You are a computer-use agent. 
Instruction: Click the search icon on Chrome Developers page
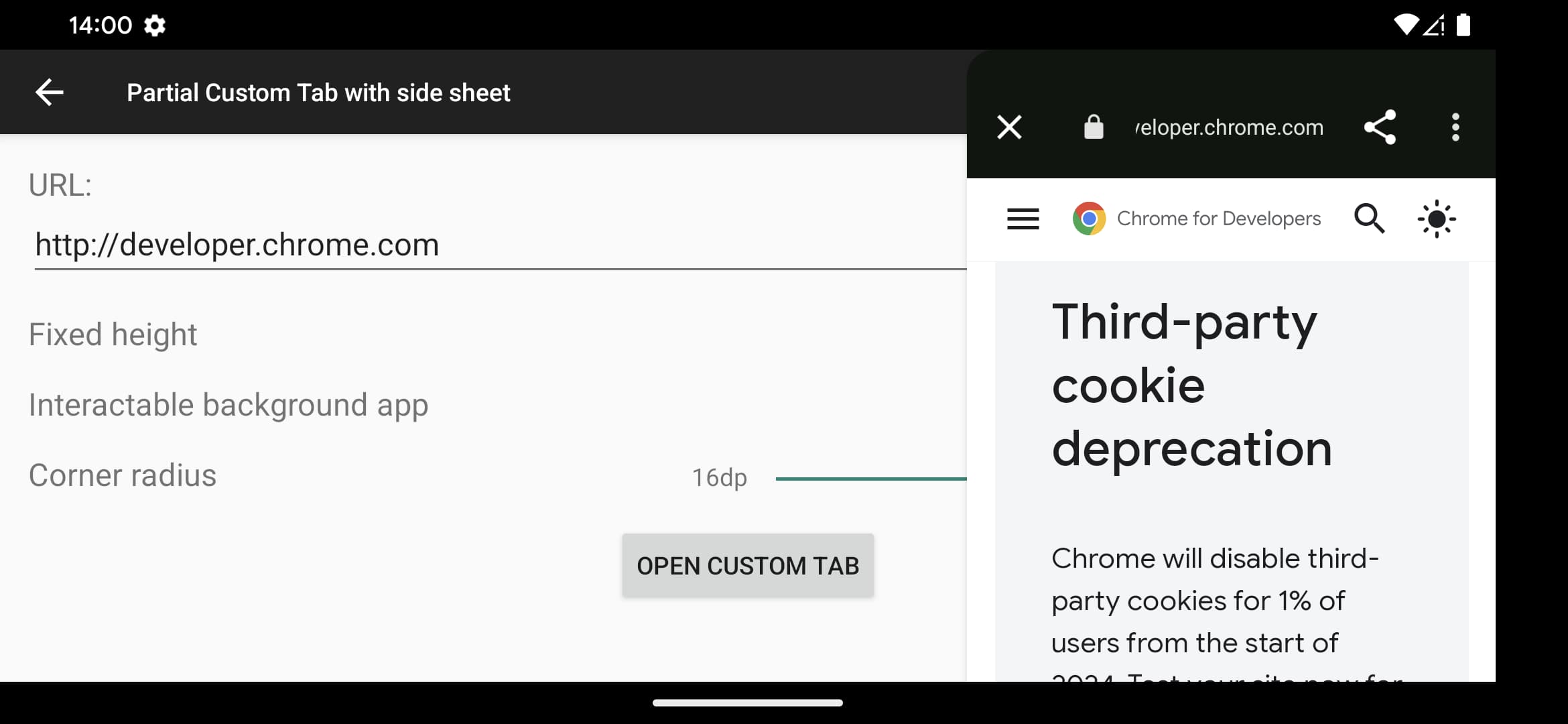(x=1370, y=218)
